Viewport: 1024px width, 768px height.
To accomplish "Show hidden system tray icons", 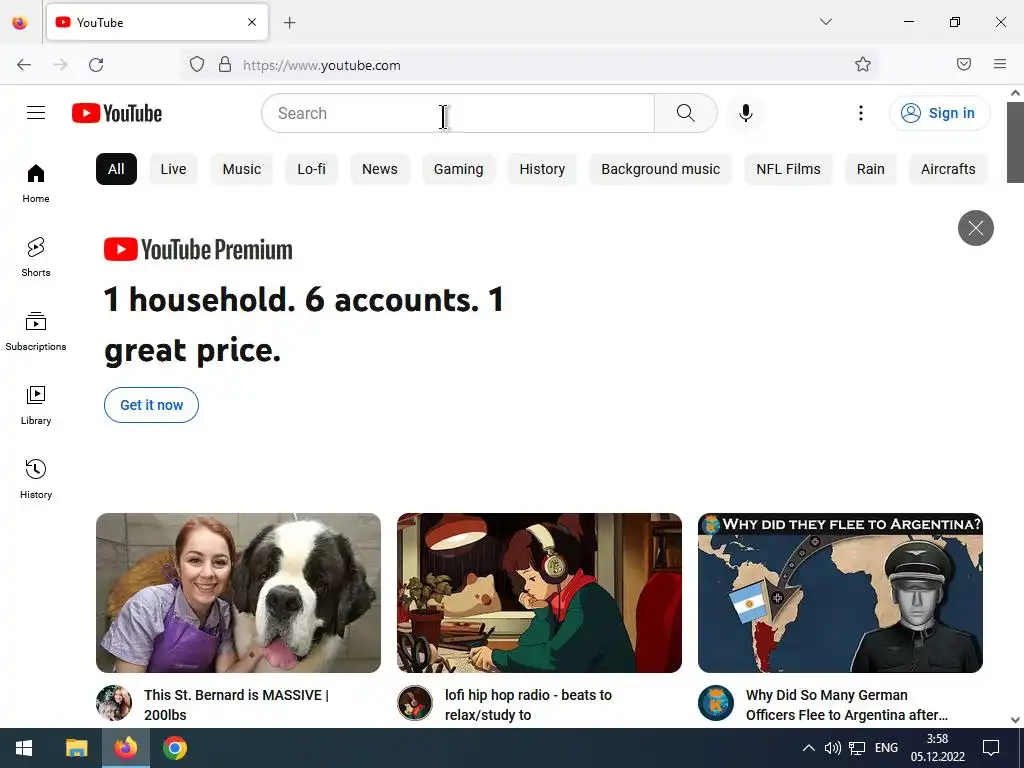I will point(808,748).
